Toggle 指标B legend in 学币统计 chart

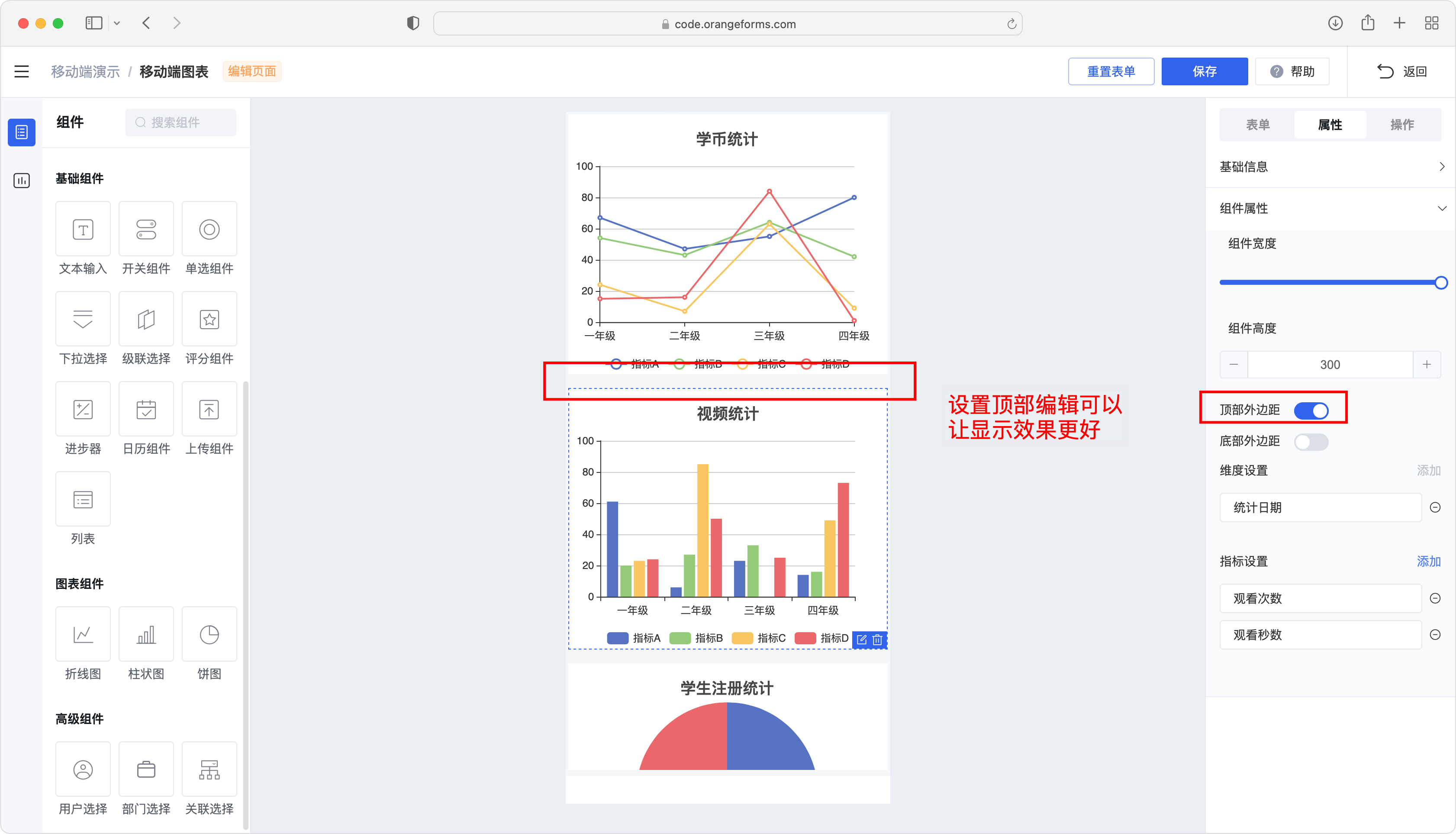[x=696, y=364]
